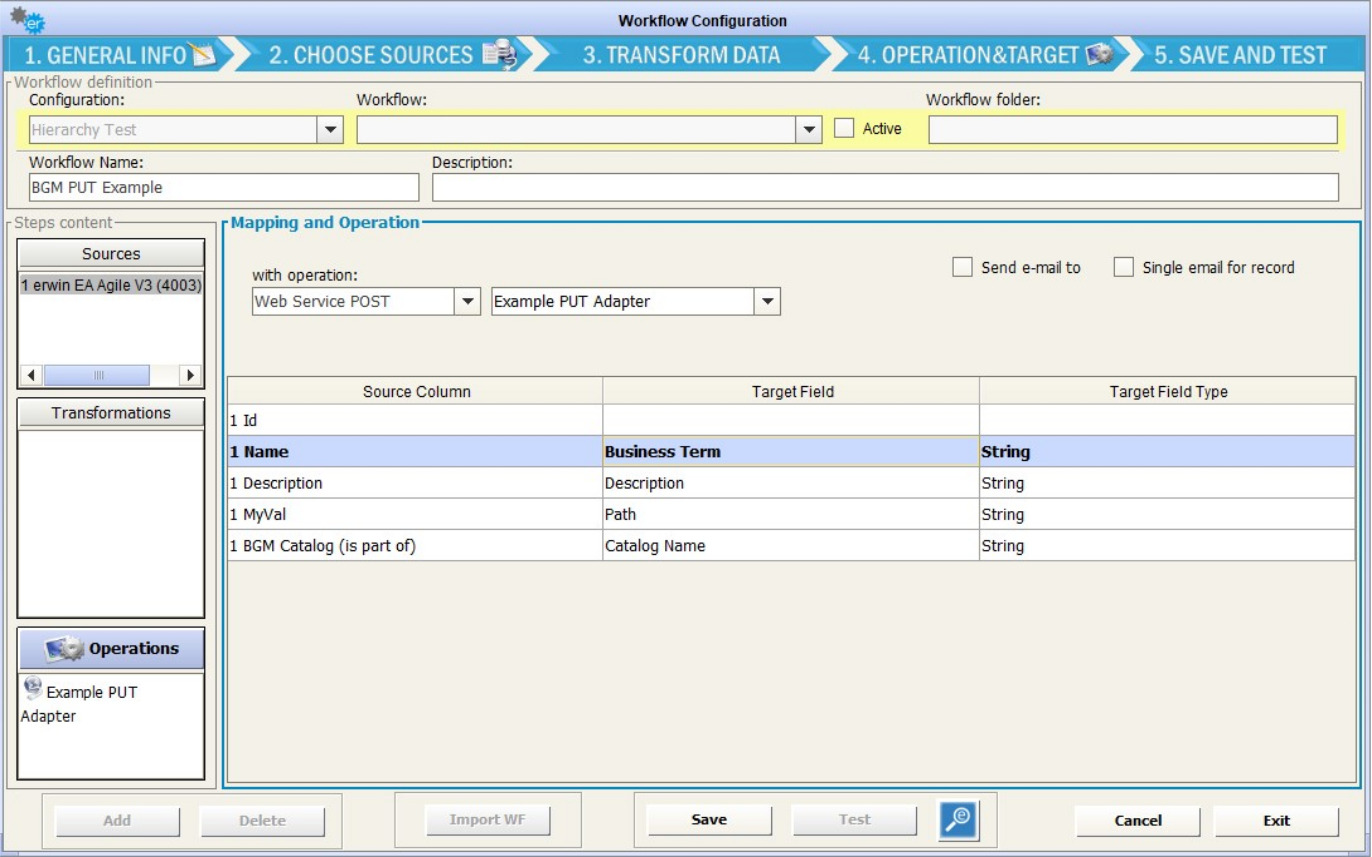Click the notepad icon on General Info step
1372x857 pixels.
point(203,55)
